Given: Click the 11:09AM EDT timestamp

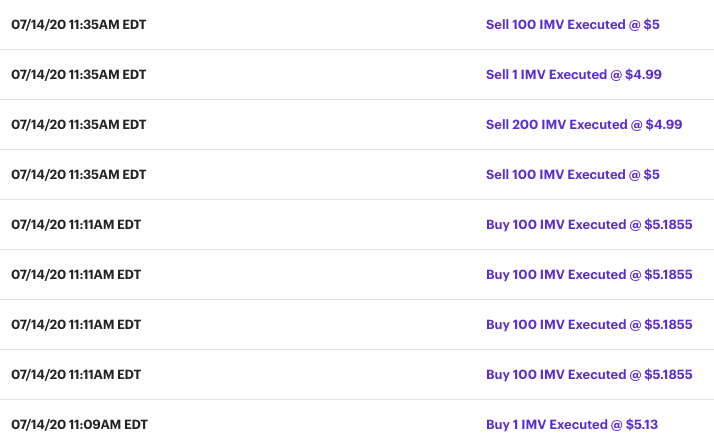Looking at the screenshot, I should coord(79,424).
